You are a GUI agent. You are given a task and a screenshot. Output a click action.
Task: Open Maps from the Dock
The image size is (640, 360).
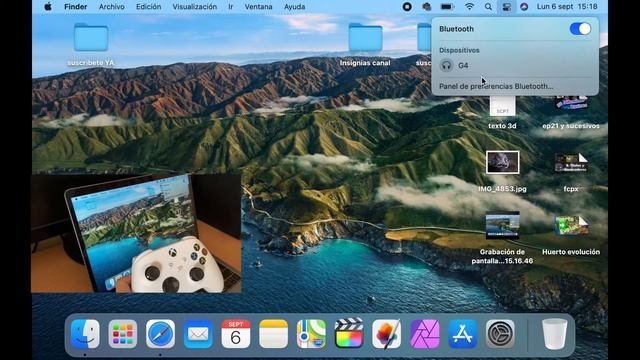click(x=311, y=334)
